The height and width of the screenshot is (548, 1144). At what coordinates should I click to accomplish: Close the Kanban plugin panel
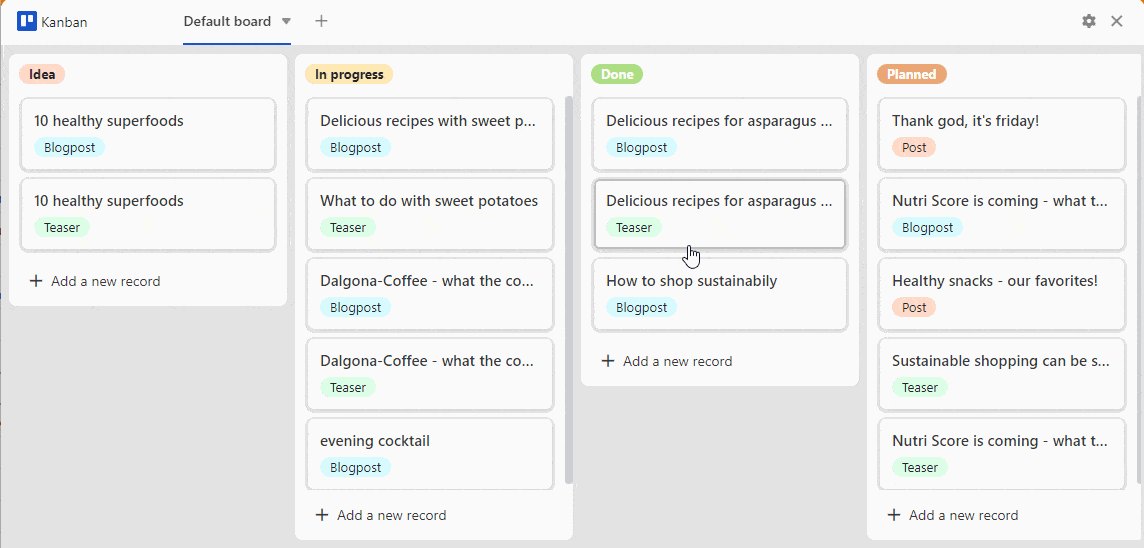click(1117, 21)
